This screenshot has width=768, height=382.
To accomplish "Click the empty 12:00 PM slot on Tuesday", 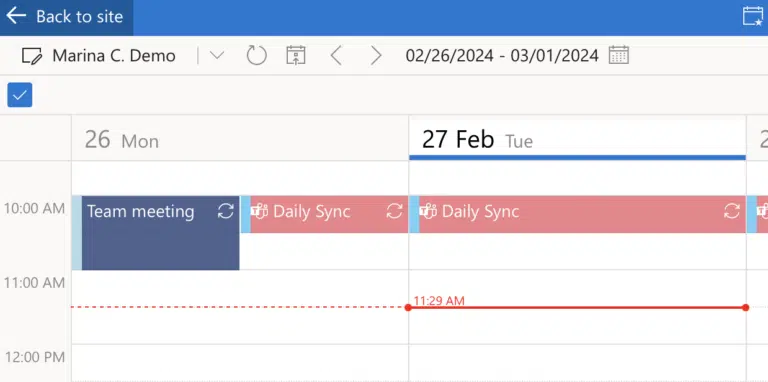I will 577,363.
